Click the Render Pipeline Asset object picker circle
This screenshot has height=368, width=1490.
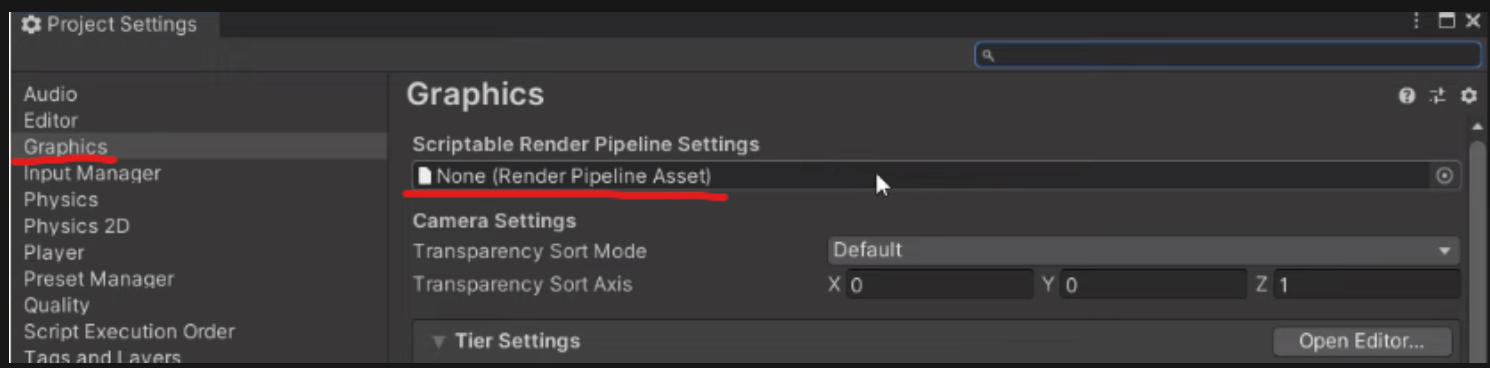[x=1444, y=176]
